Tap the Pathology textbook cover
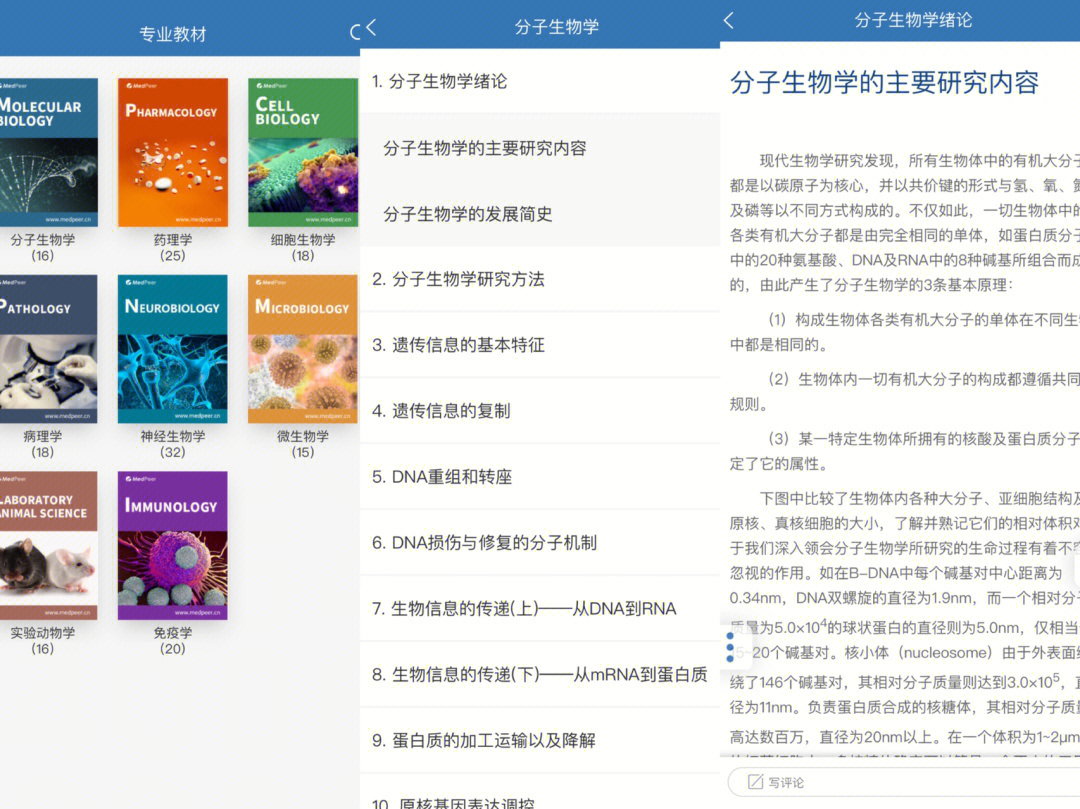 click(x=45, y=349)
